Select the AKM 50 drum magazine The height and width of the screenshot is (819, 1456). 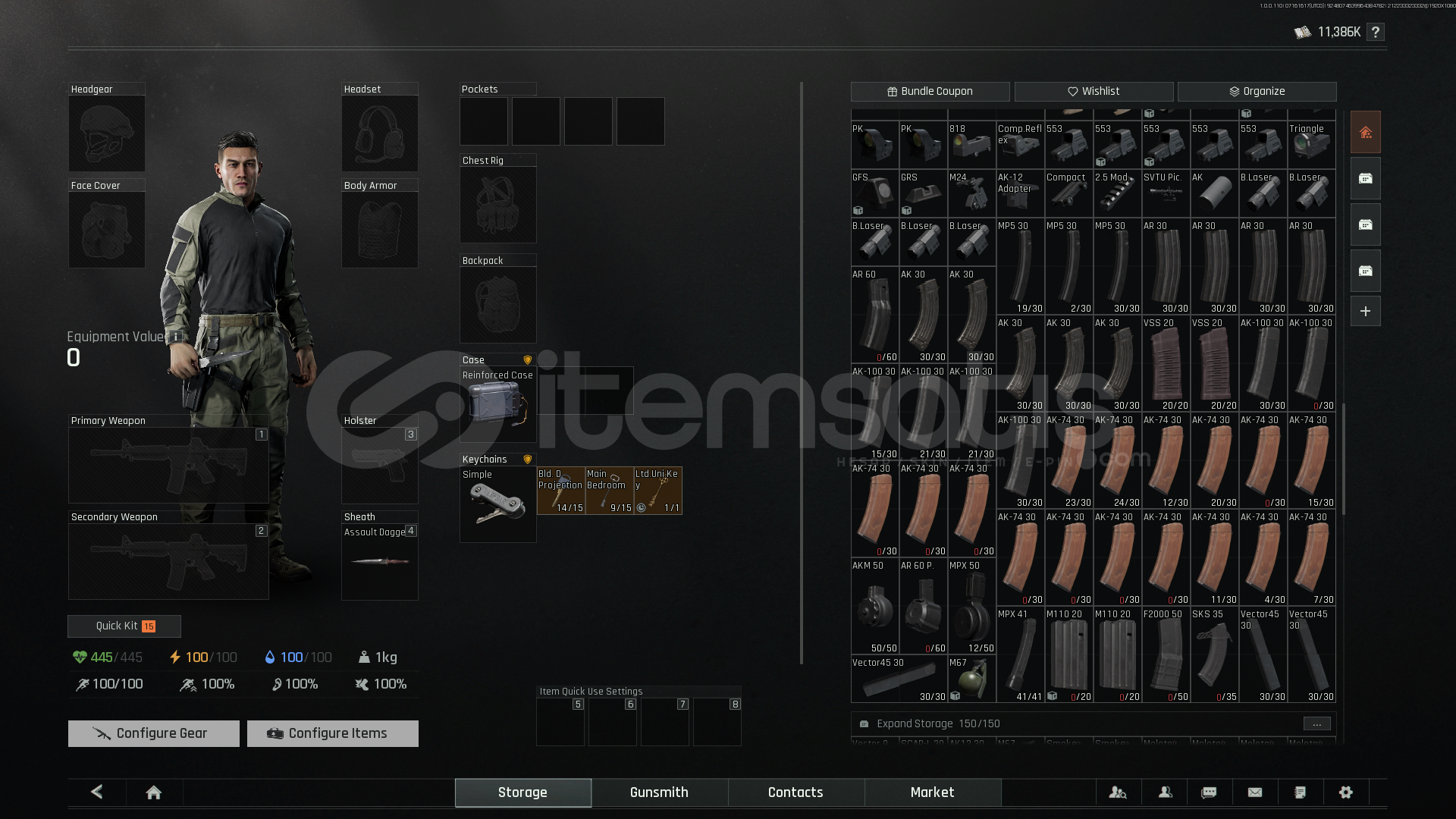(x=875, y=607)
